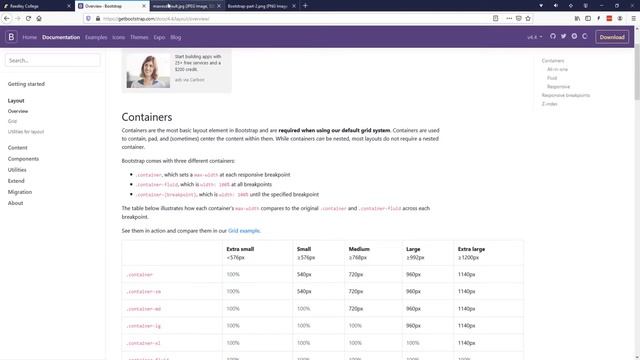Switch to the JPEG image tab

coord(187,6)
